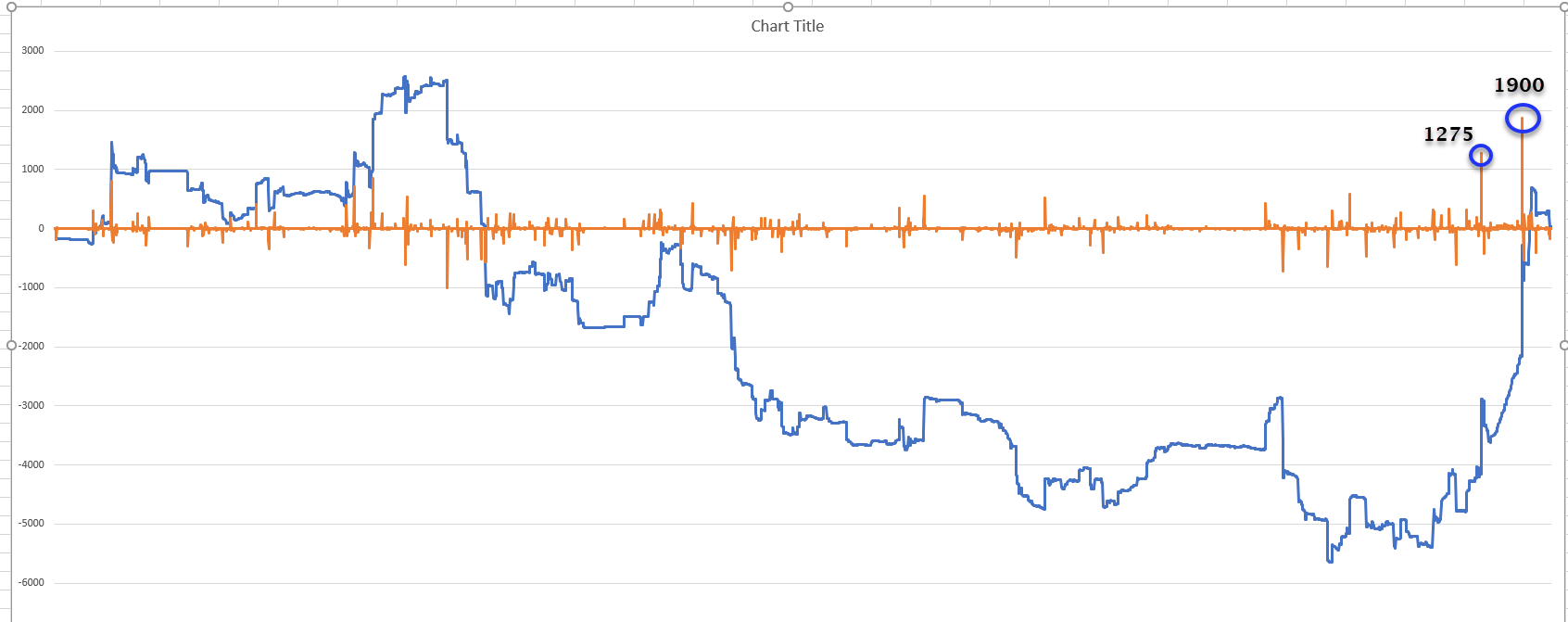Select the blue circle around the 1900 peak

1523,119
